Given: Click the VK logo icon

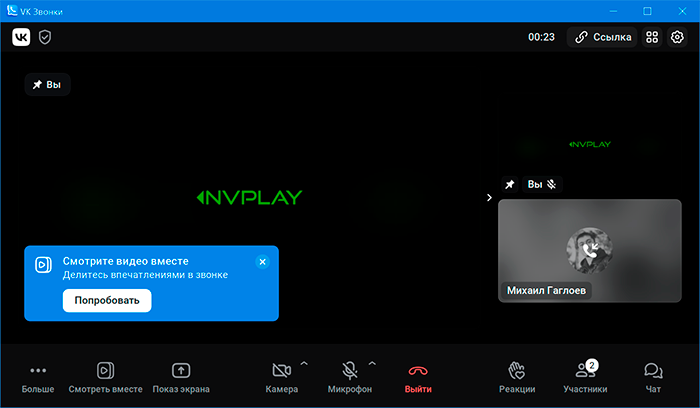Looking at the screenshot, I should pyautogui.click(x=21, y=37).
